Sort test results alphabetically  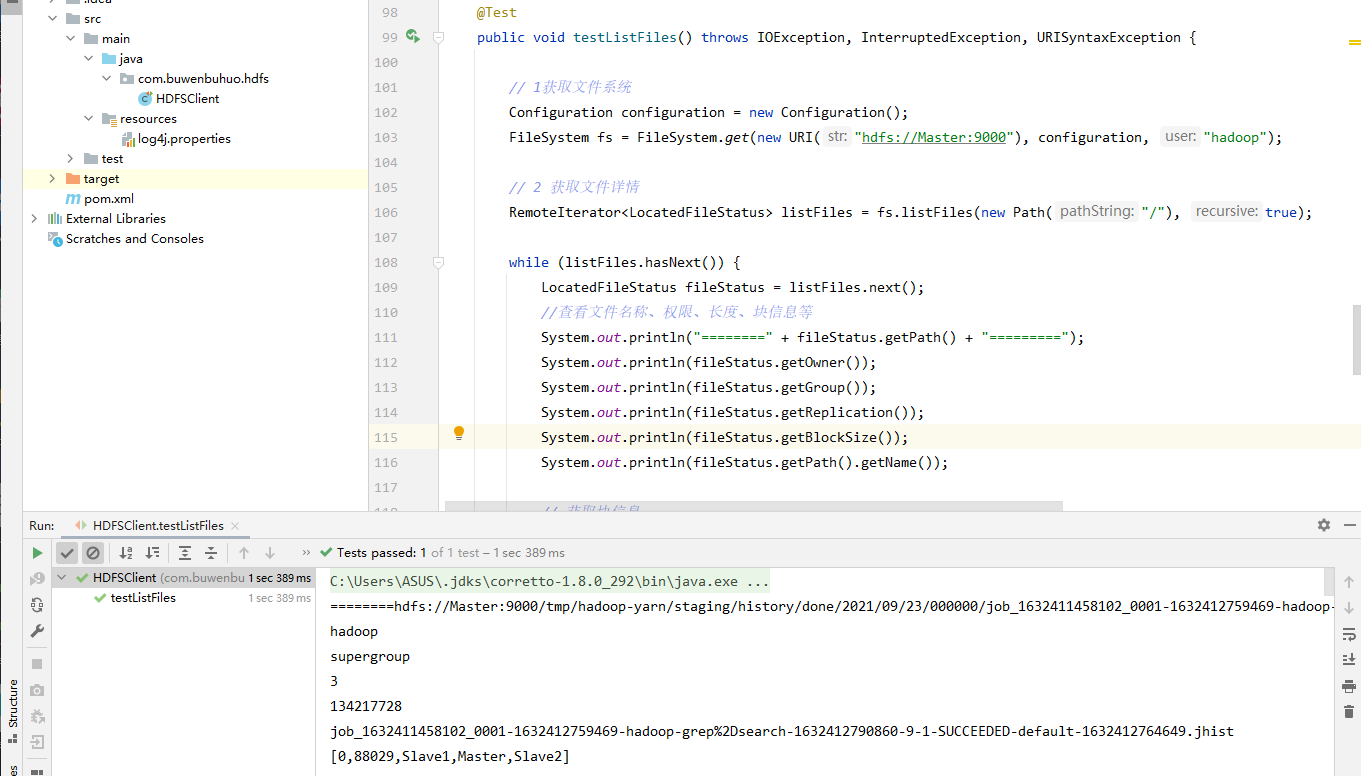[x=126, y=552]
